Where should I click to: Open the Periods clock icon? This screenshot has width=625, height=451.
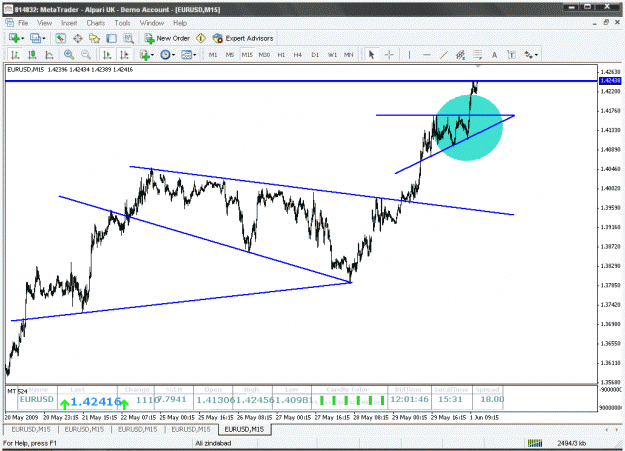pyautogui.click(x=165, y=55)
